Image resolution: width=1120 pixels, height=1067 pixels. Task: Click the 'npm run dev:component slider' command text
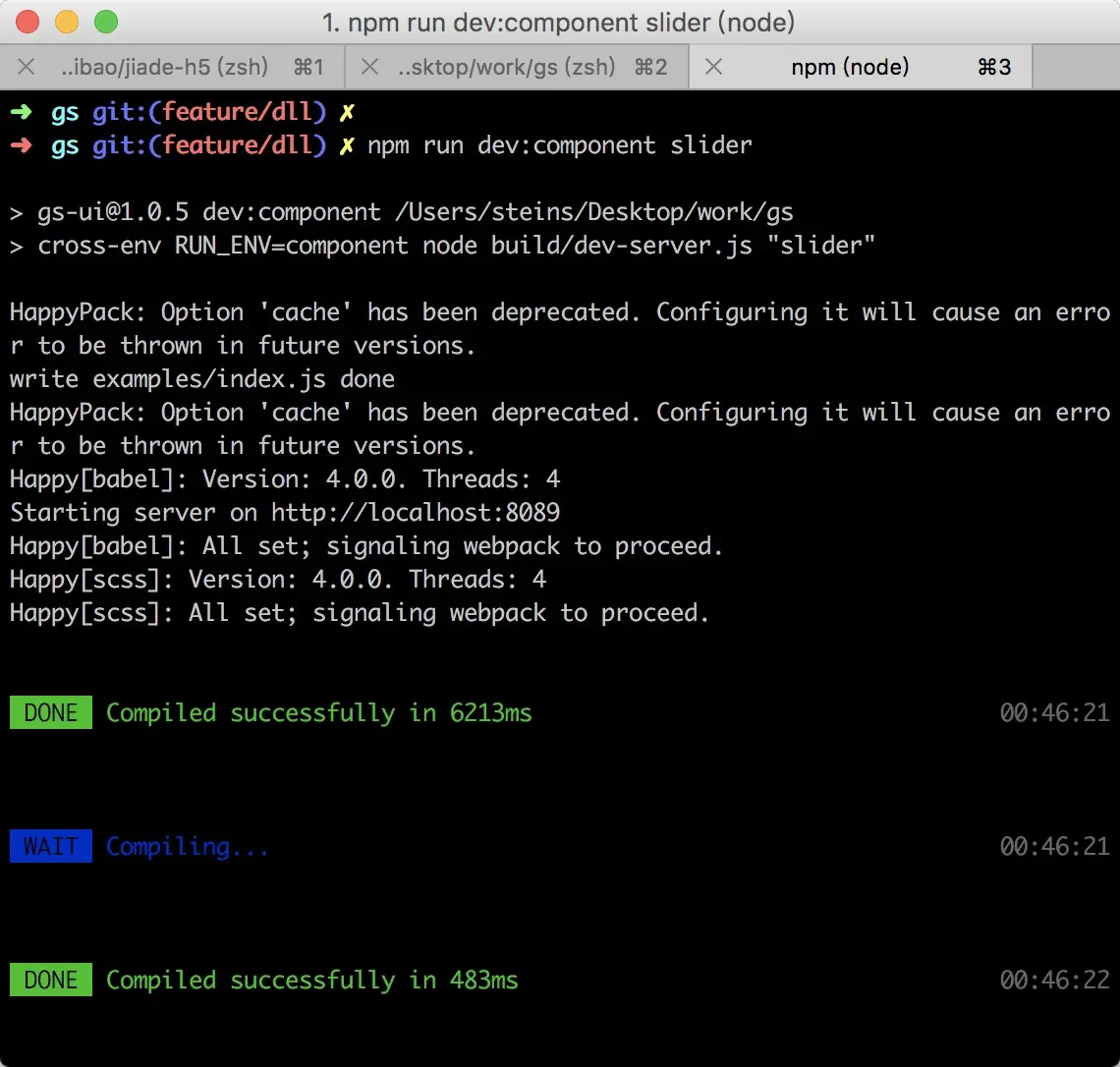[559, 145]
